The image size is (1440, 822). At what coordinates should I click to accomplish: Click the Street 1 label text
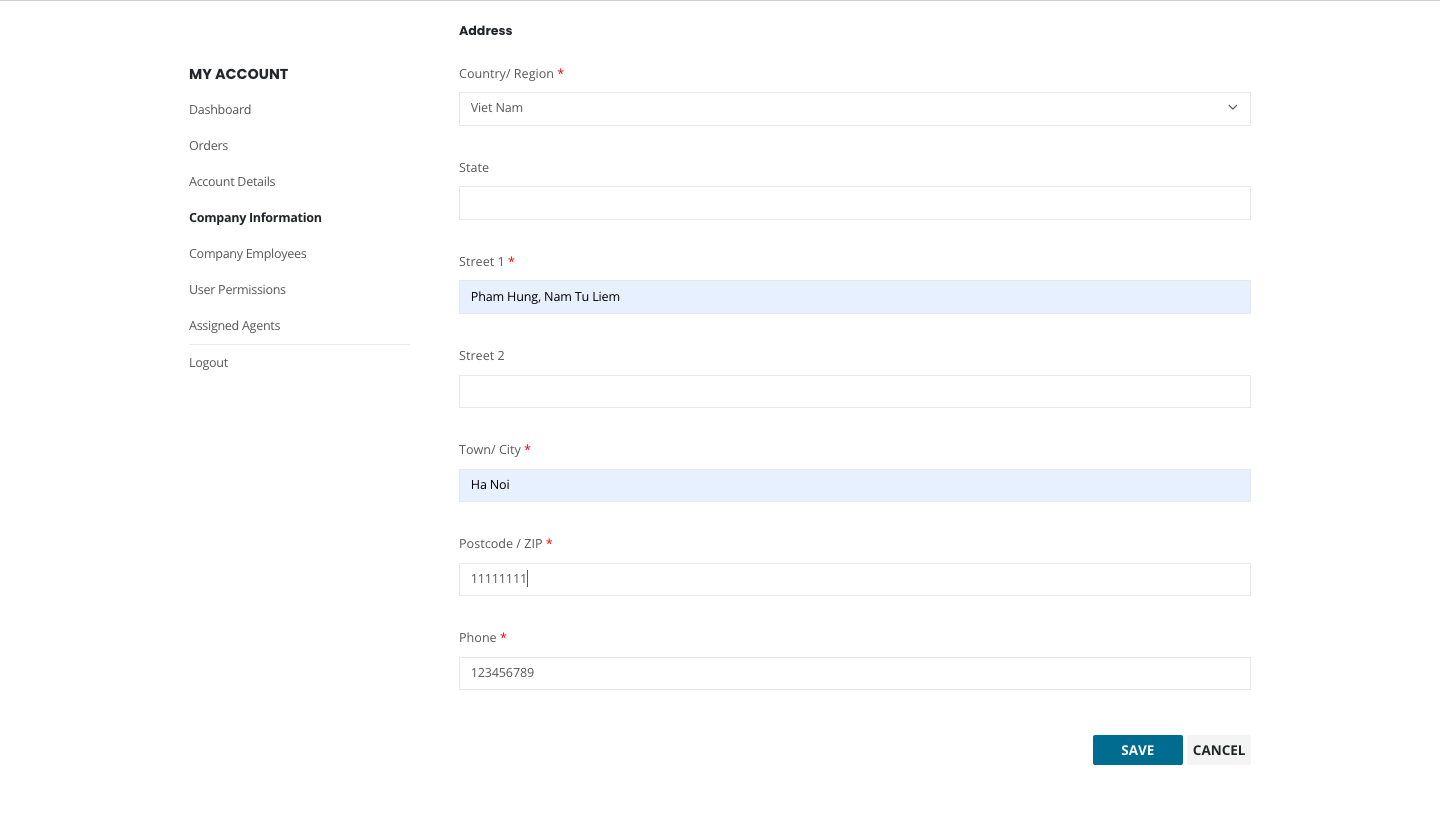click(x=481, y=262)
